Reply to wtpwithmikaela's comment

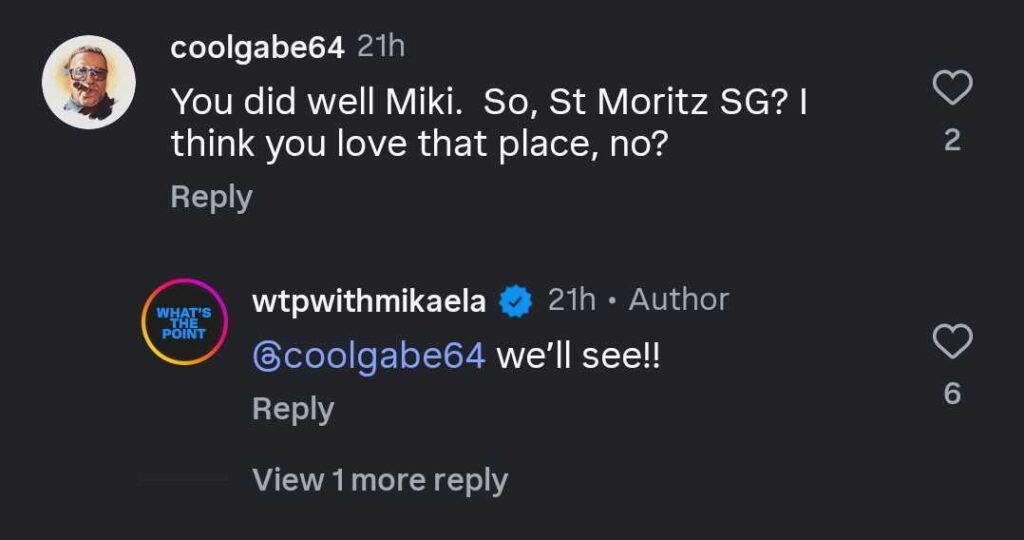pos(292,409)
